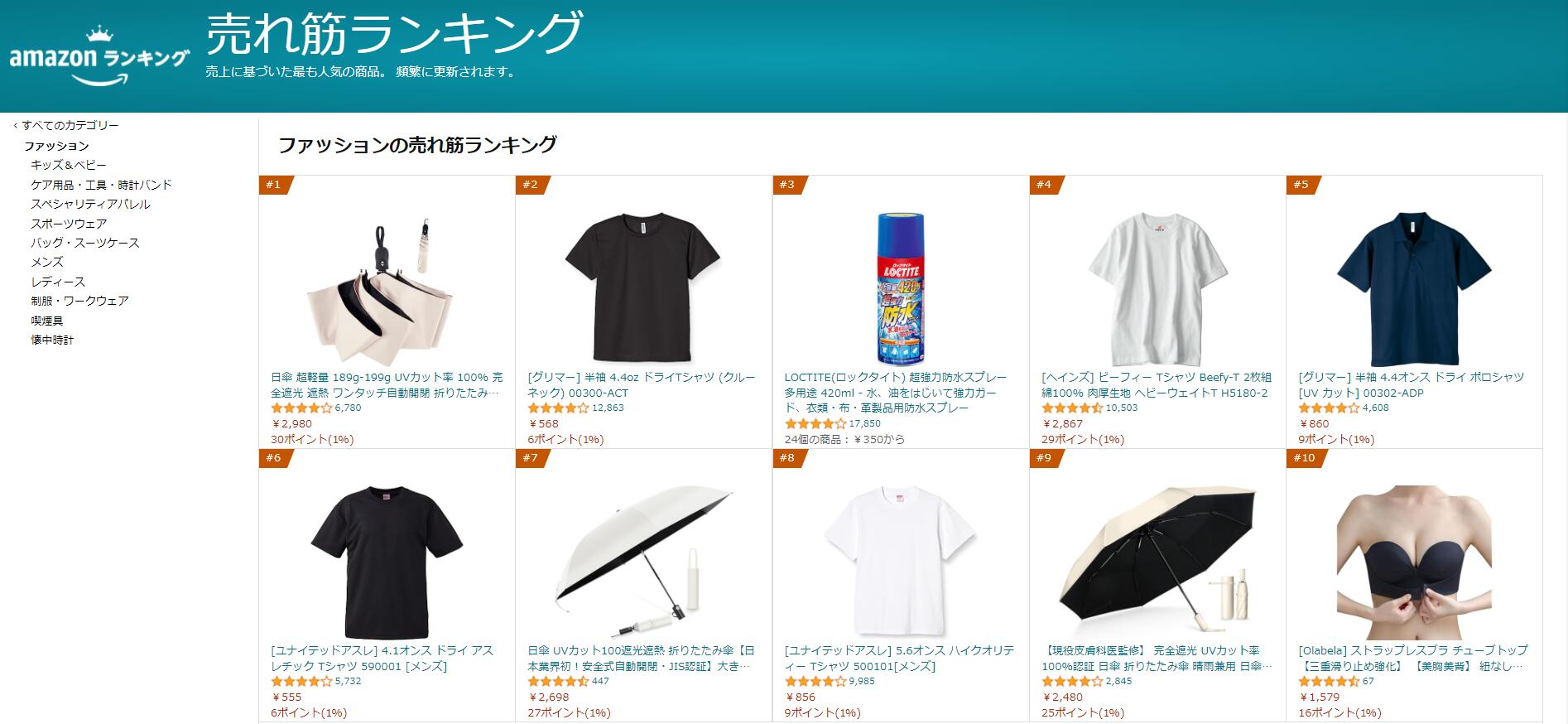Open the white Hanes Beefy-T shirt image
The height and width of the screenshot is (724, 1568).
pos(1157,289)
